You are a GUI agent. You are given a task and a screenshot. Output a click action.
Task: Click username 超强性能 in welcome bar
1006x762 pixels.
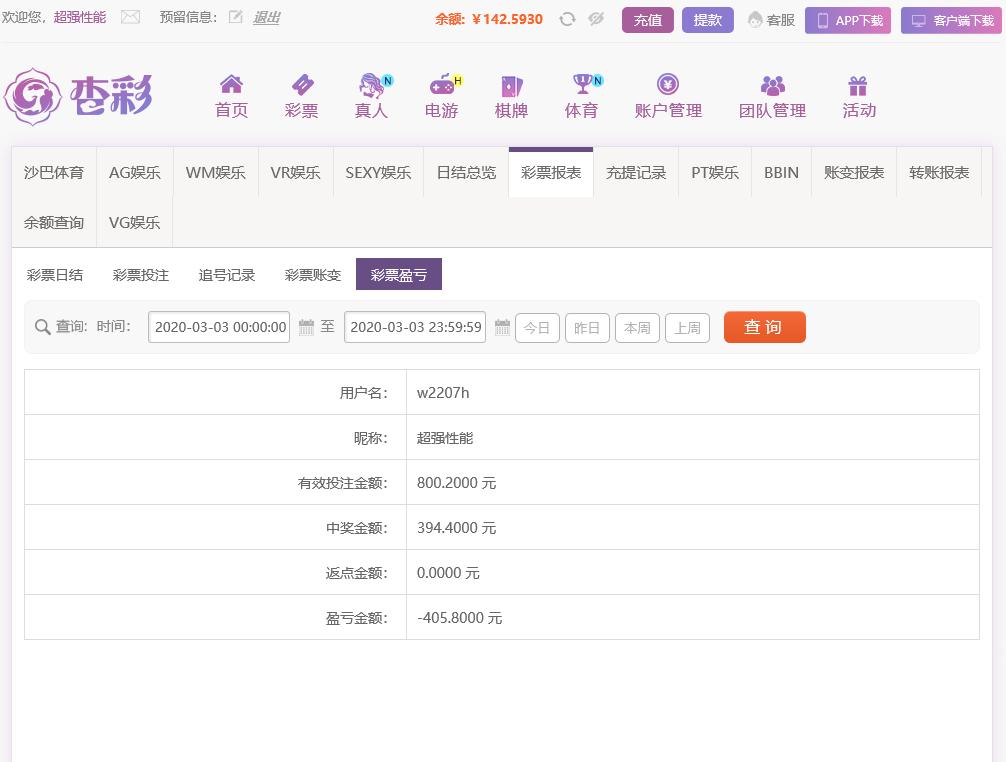80,17
